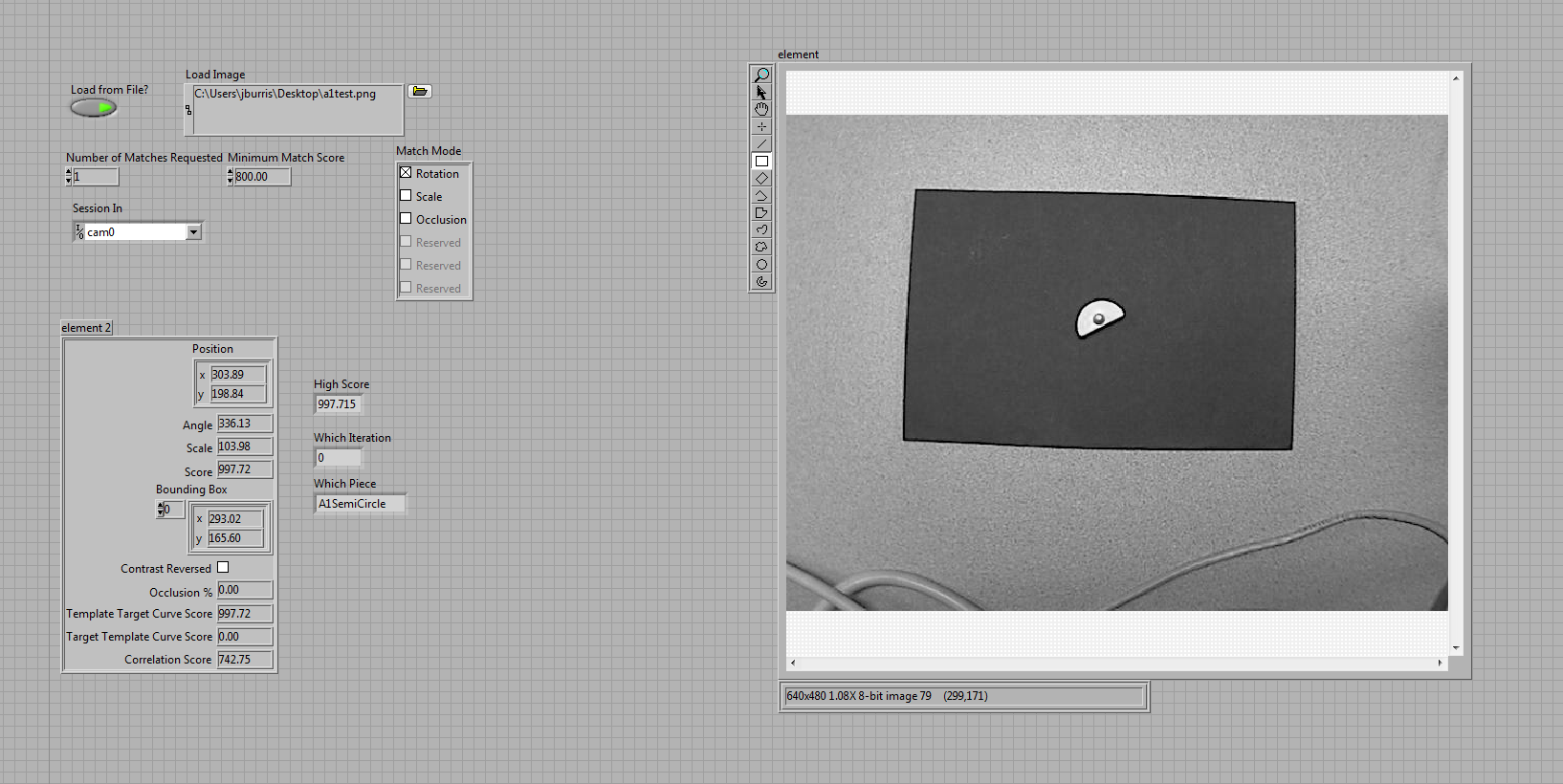This screenshot has width=1563, height=784.
Task: Click the Target Template Curve Score value
Action: tap(245, 637)
